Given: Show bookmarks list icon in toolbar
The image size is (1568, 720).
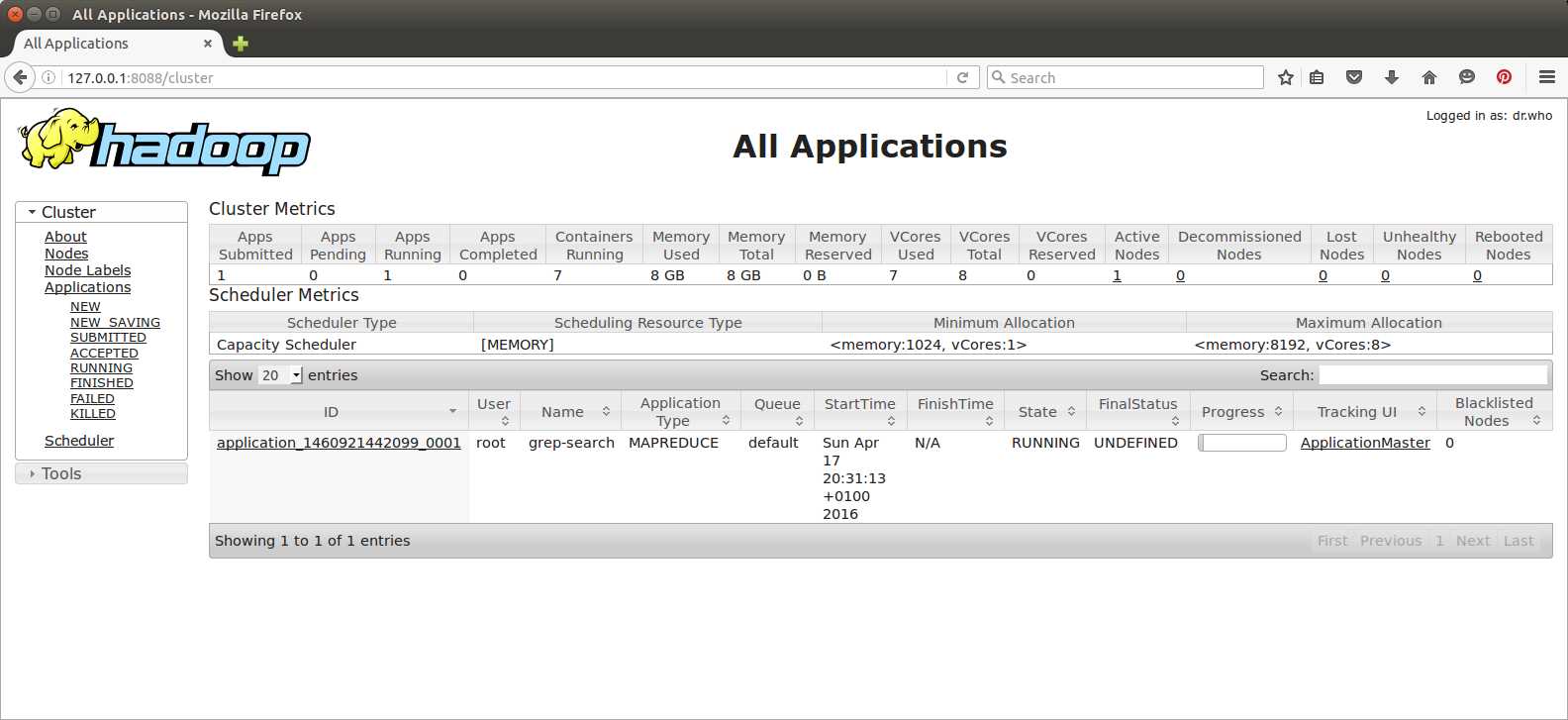Looking at the screenshot, I should pyautogui.click(x=1317, y=77).
